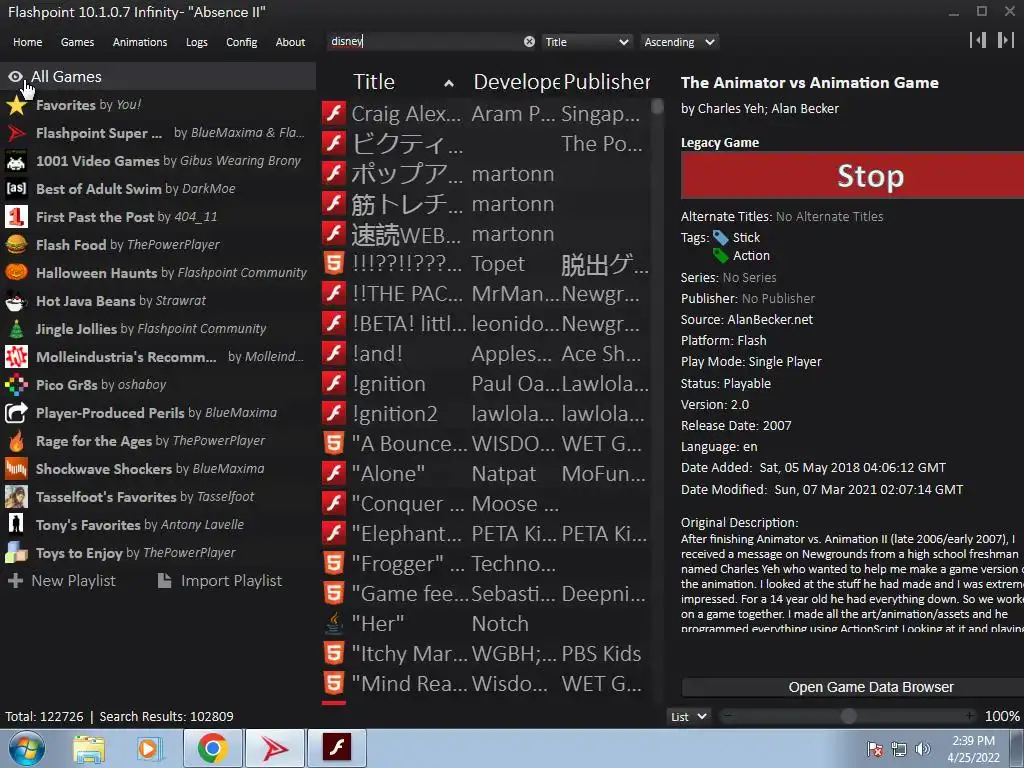Viewport: 1024px width, 768px height.
Task: Open the Games tab
Action: tap(77, 42)
